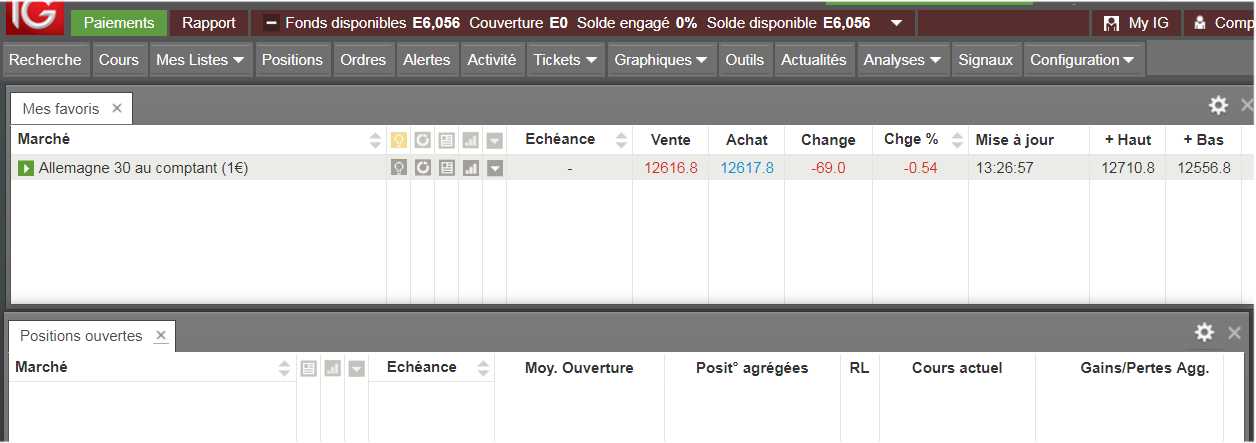1256x443 pixels.
Task: Open the Rapport section
Action: coord(209,23)
